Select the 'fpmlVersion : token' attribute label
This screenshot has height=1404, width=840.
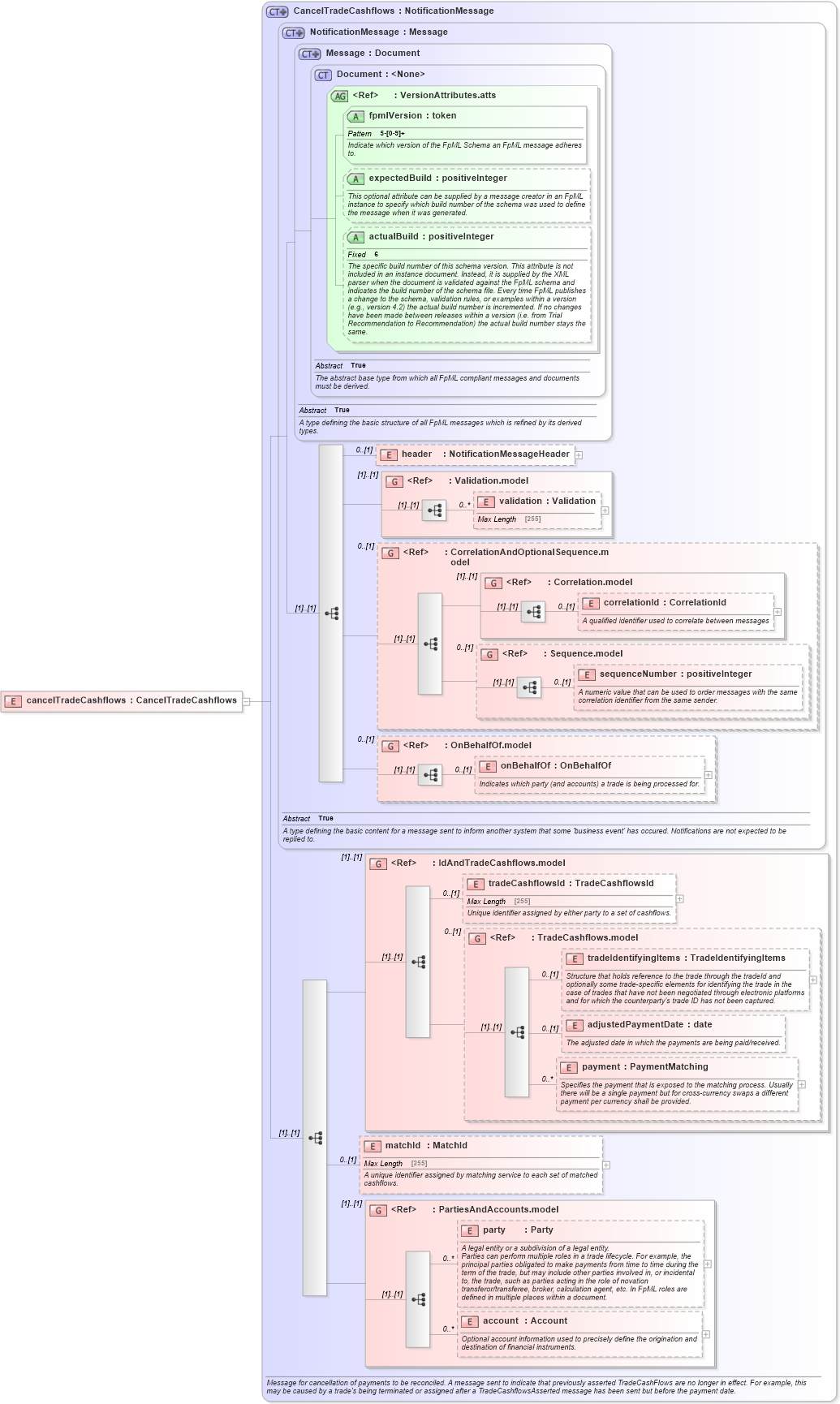coord(412,116)
